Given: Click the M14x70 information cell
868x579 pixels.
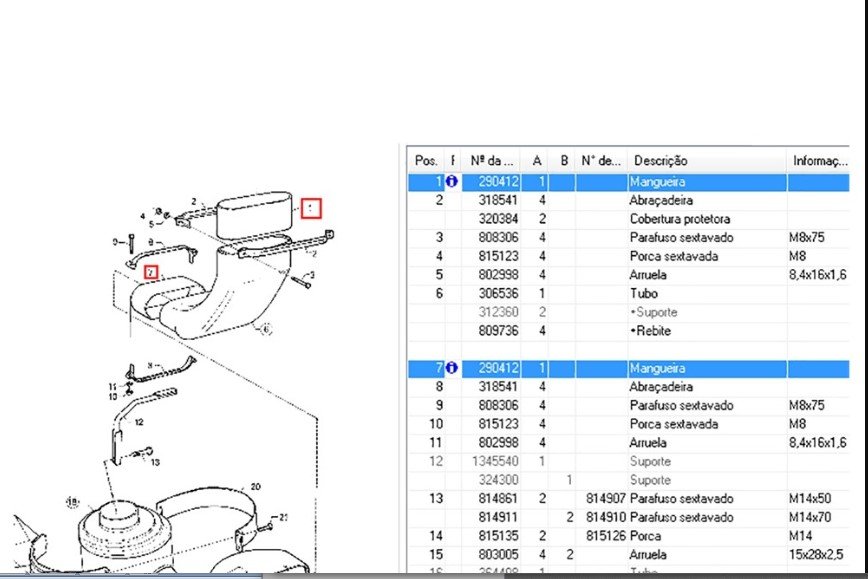Looking at the screenshot, I should pos(810,518).
